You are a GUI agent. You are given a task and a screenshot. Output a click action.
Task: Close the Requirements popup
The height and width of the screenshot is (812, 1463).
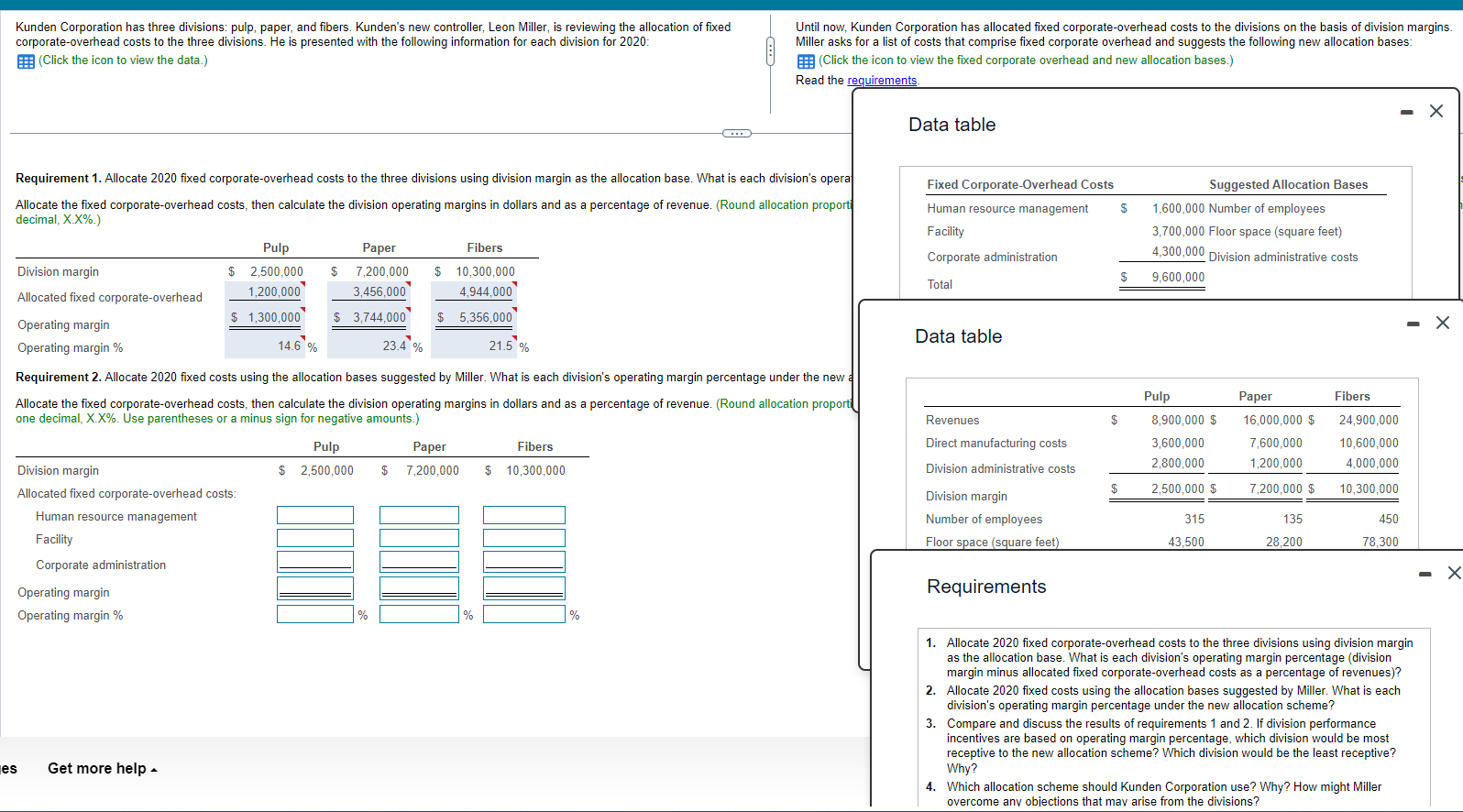point(1454,573)
